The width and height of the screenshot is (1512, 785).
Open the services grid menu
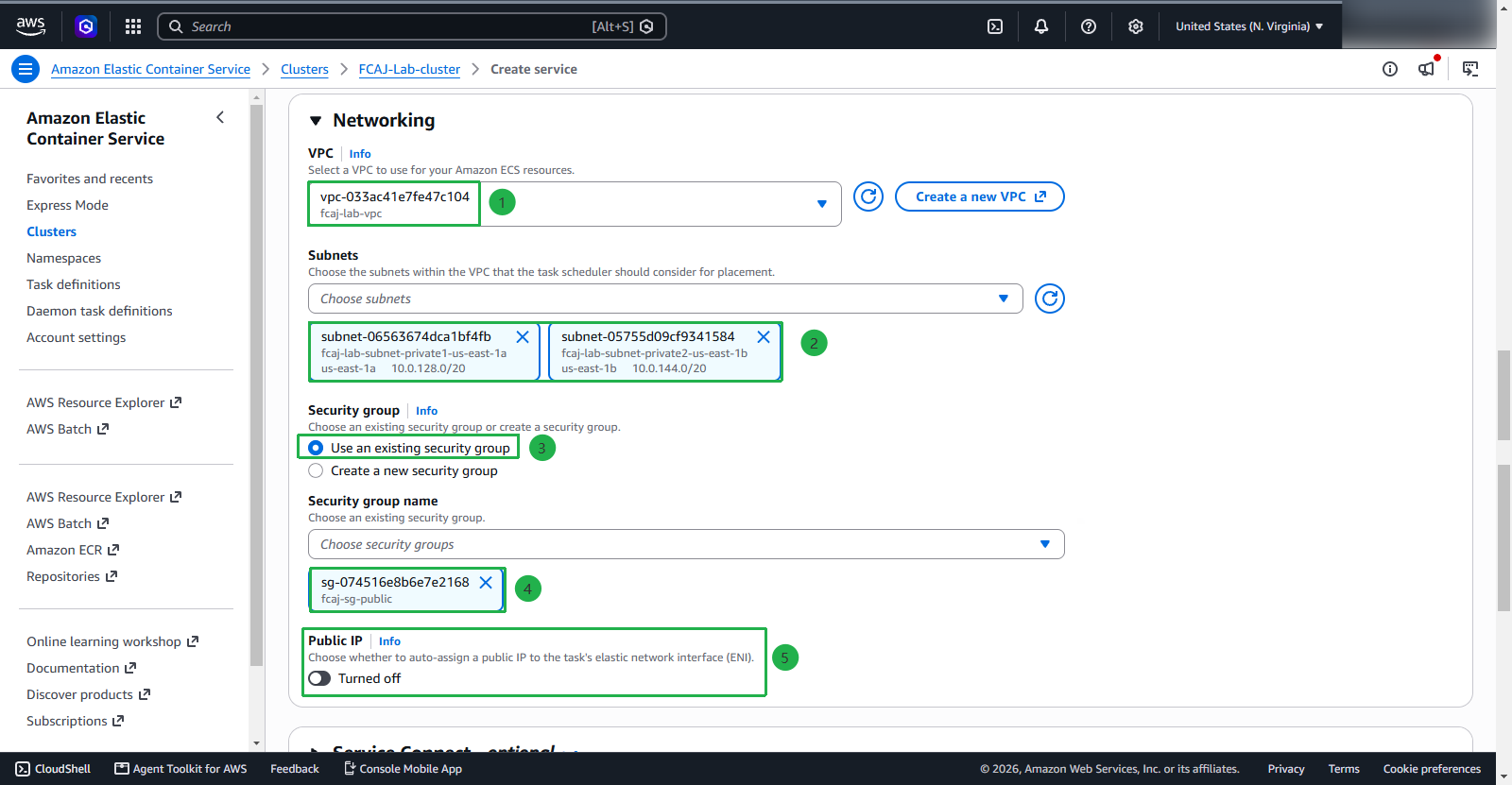(133, 26)
